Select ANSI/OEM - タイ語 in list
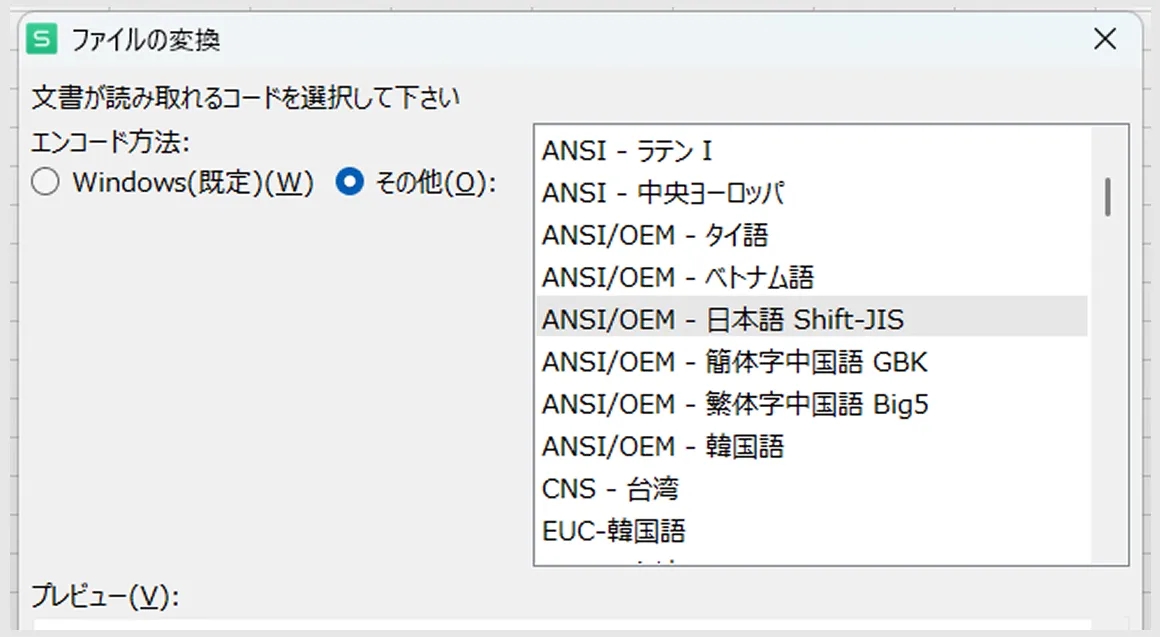 [x=812, y=235]
